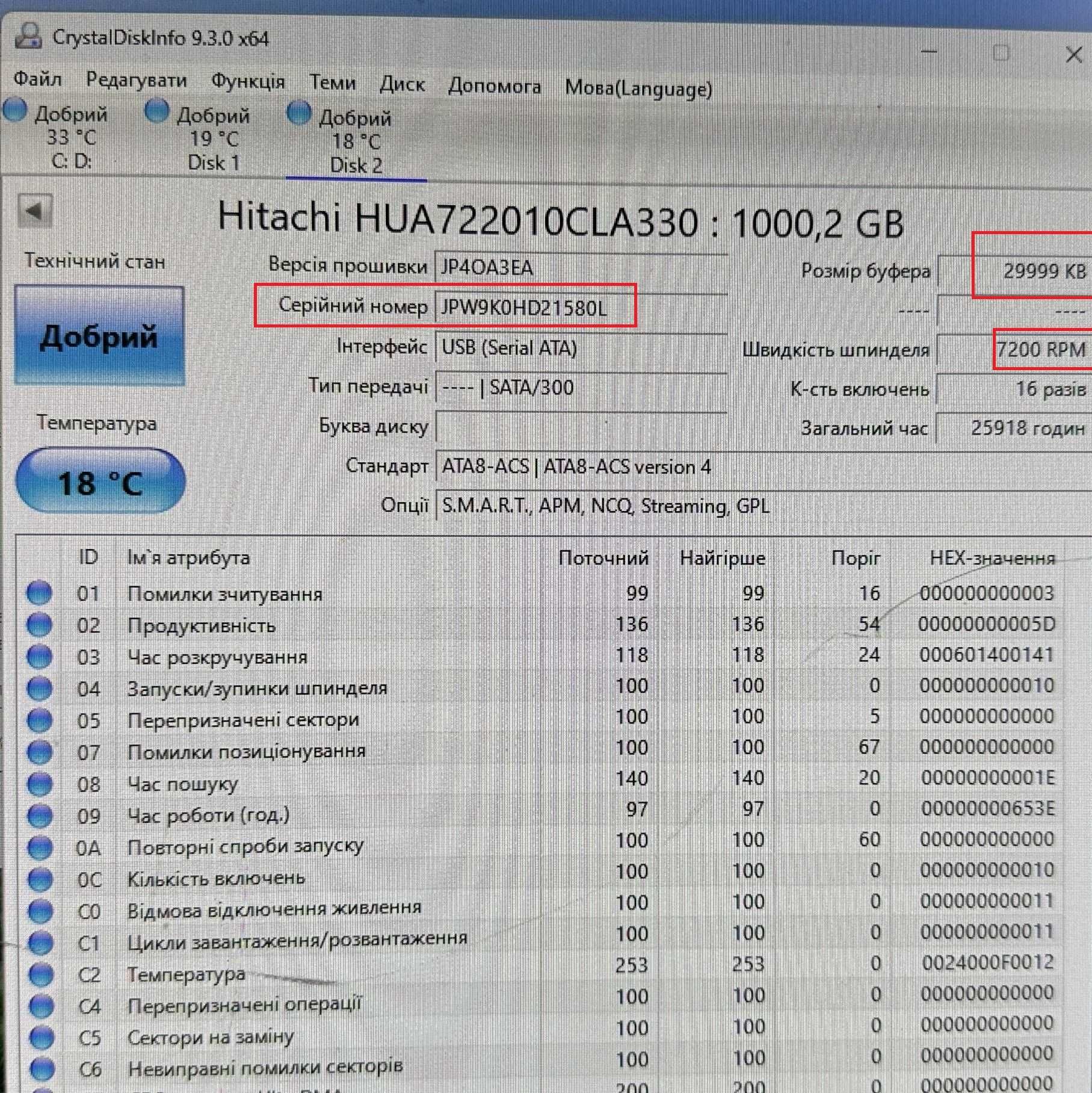Click the blue status orb for Disk 1

click(158, 112)
